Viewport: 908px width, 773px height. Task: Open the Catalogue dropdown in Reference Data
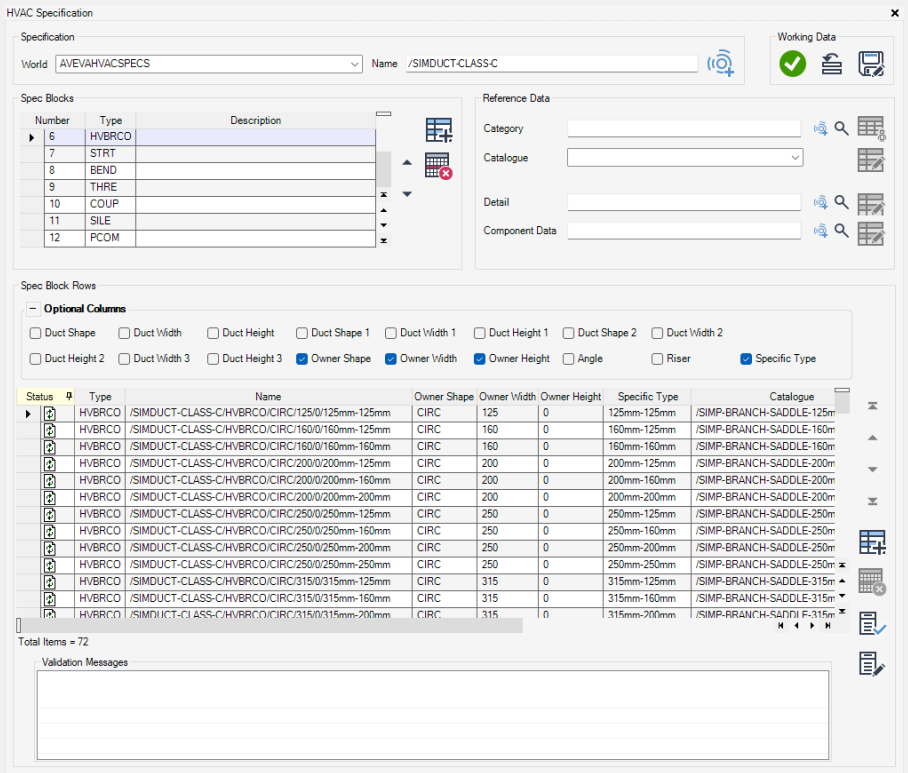[x=795, y=158]
